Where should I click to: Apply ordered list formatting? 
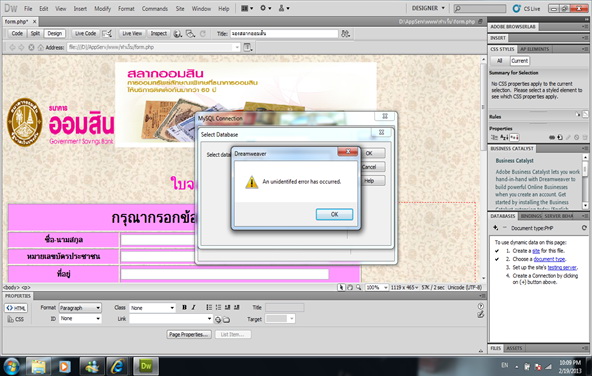[218, 307]
